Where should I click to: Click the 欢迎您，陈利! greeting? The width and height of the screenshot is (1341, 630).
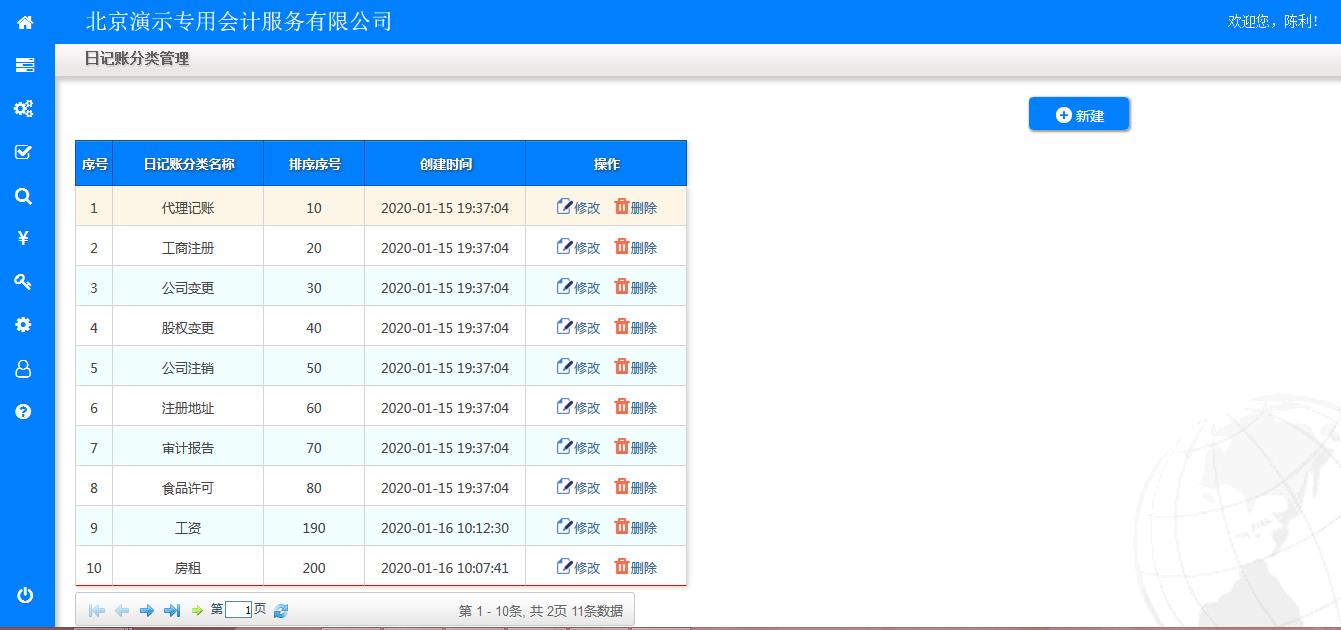point(1273,21)
